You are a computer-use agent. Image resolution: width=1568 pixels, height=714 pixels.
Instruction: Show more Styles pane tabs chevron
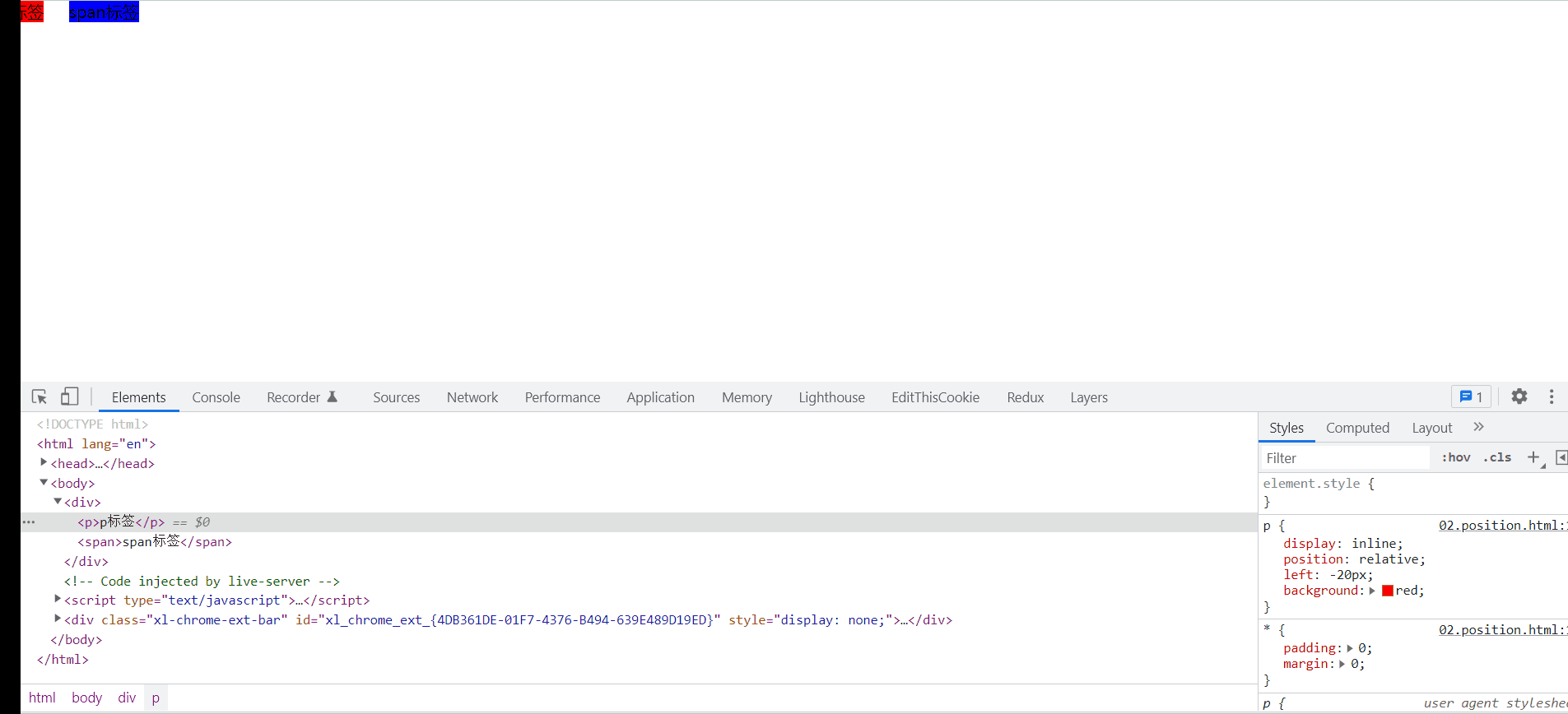pos(1478,427)
